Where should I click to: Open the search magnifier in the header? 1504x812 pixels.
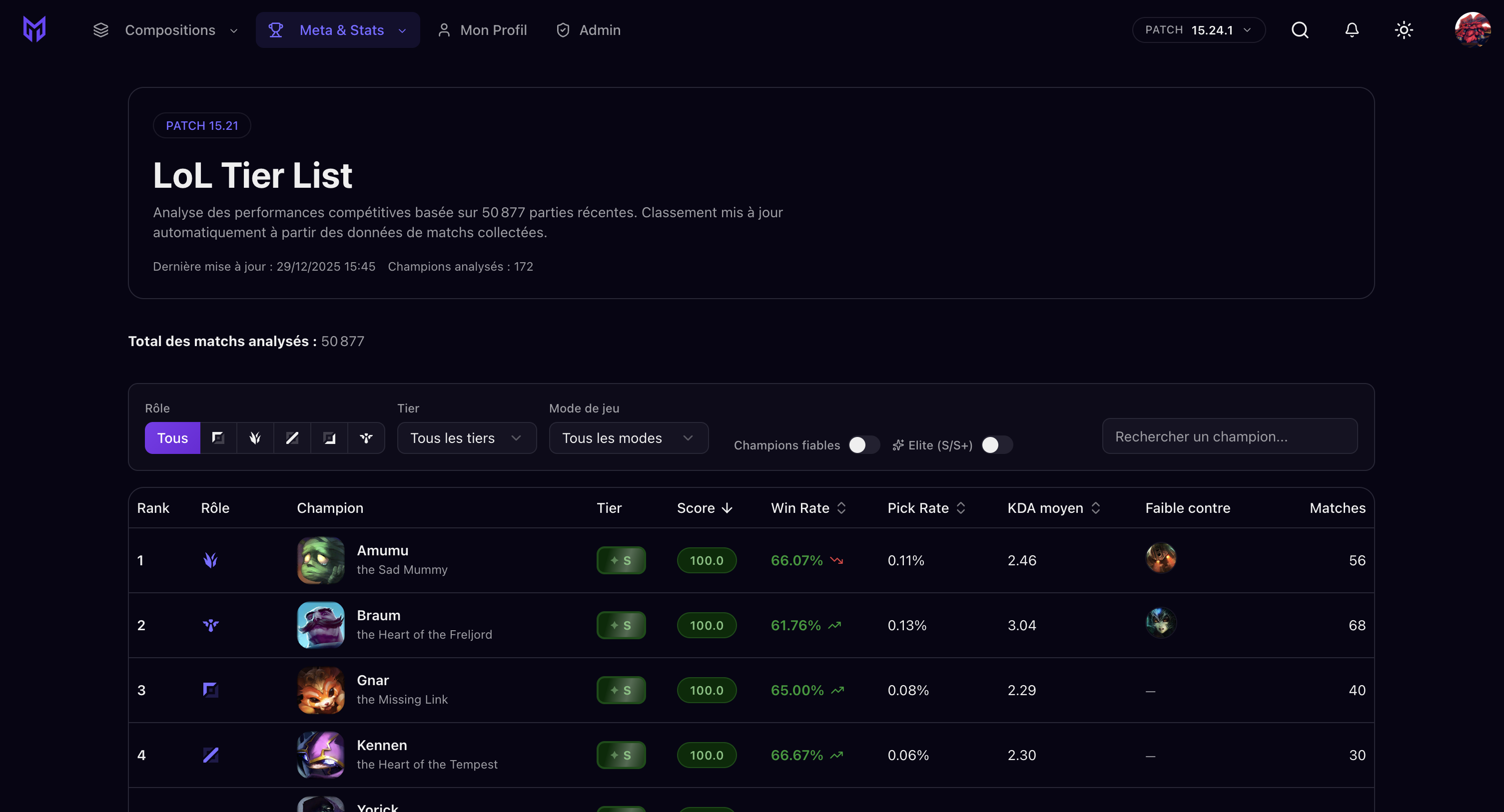[x=1300, y=30]
